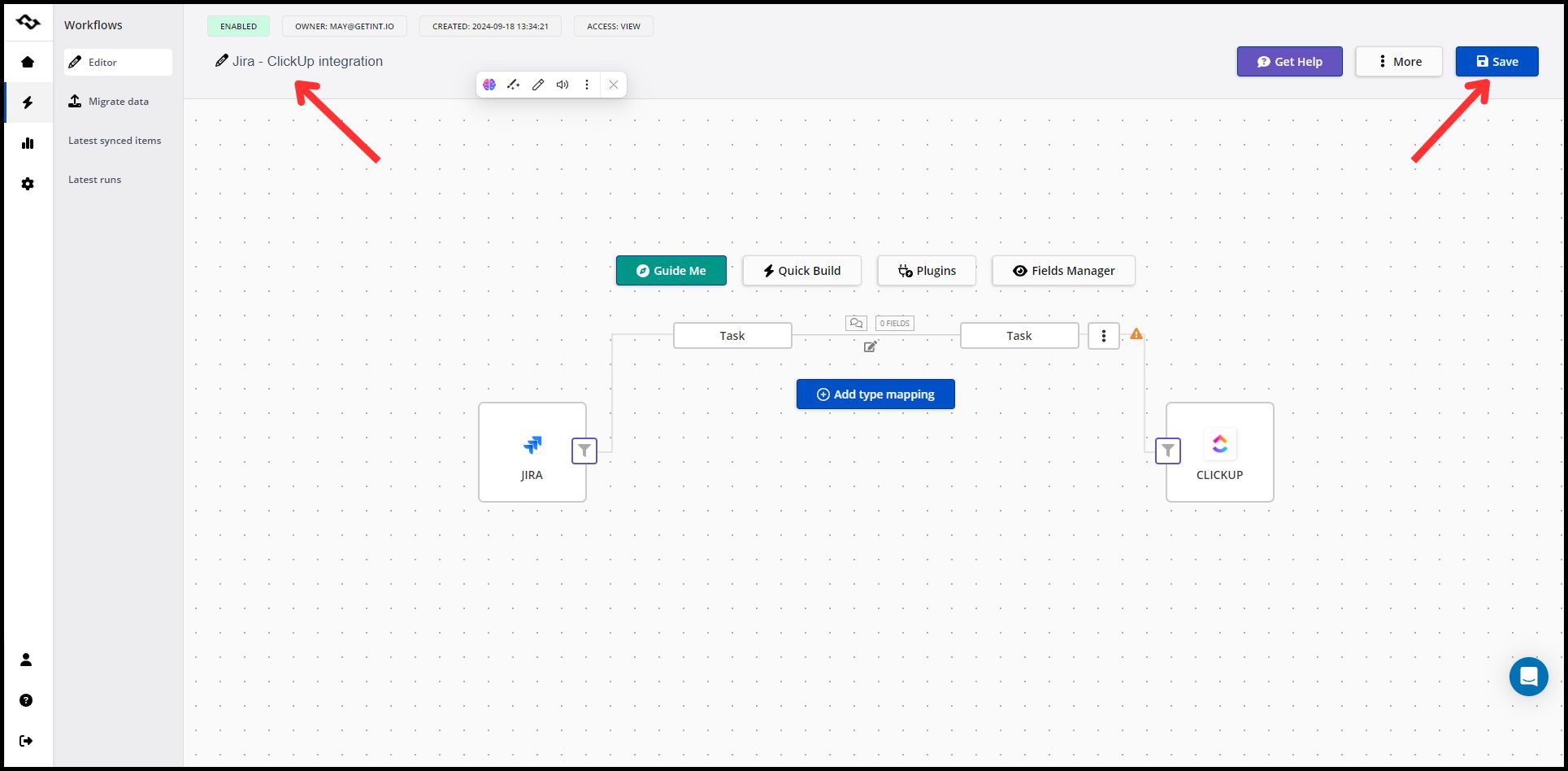Open the comments icon on type mapping
1568x771 pixels.
pyautogui.click(x=856, y=323)
